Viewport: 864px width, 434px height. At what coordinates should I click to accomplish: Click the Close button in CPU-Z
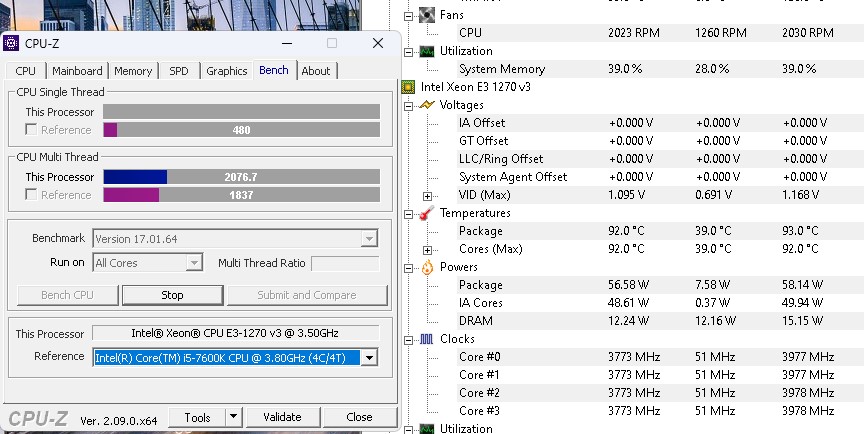click(359, 417)
